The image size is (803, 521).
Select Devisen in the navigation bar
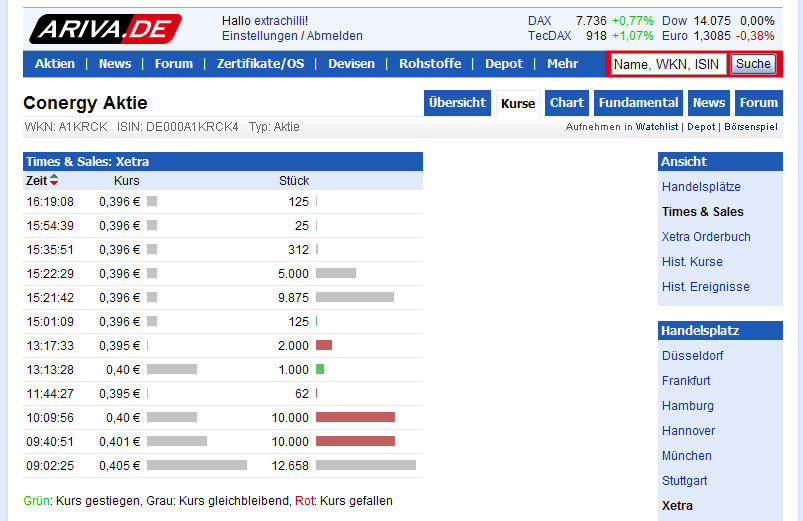pyautogui.click(x=351, y=64)
